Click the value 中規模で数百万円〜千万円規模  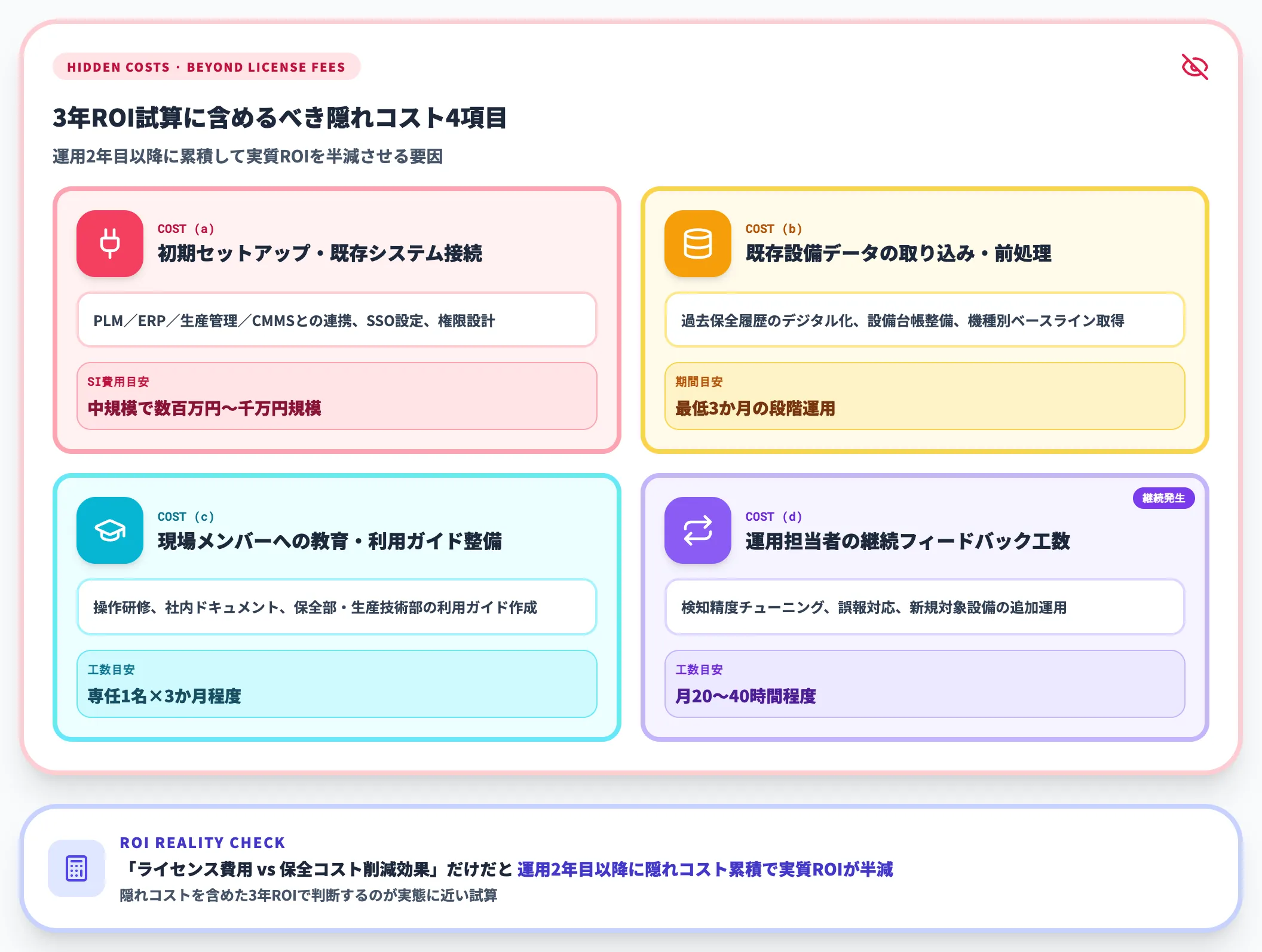click(204, 409)
